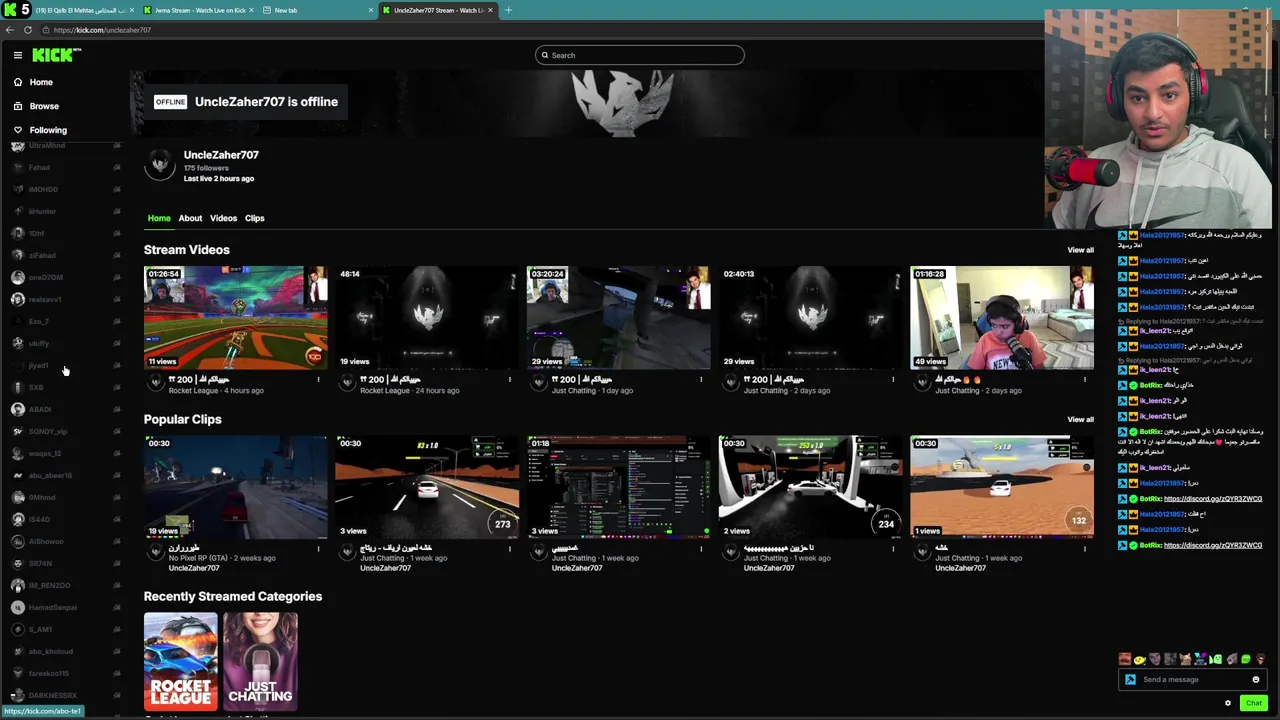The height and width of the screenshot is (720, 1280).
Task: Focus the Search field
Action: tap(640, 55)
